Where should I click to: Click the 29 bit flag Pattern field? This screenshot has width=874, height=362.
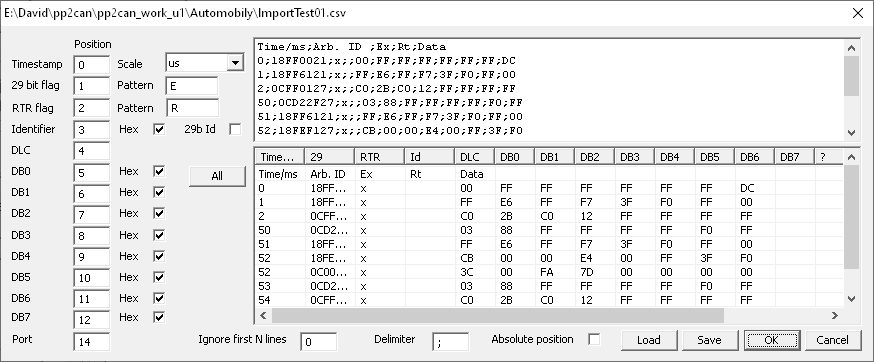tap(192, 86)
